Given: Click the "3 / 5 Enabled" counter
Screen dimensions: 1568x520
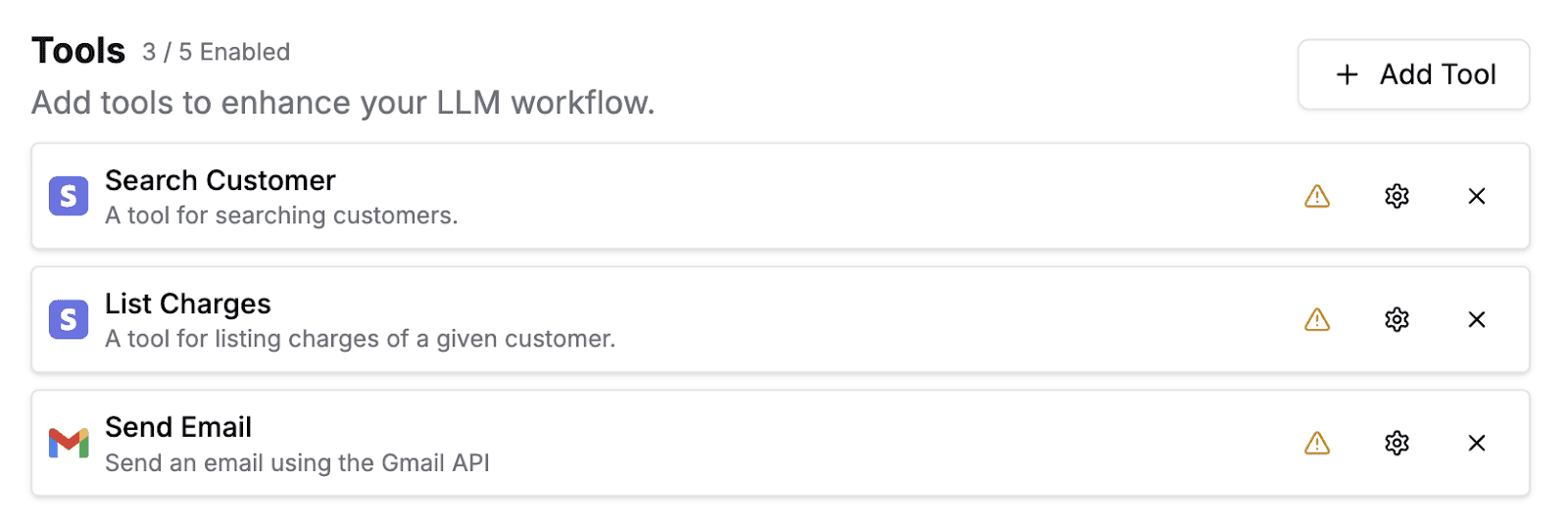Looking at the screenshot, I should 217,52.
